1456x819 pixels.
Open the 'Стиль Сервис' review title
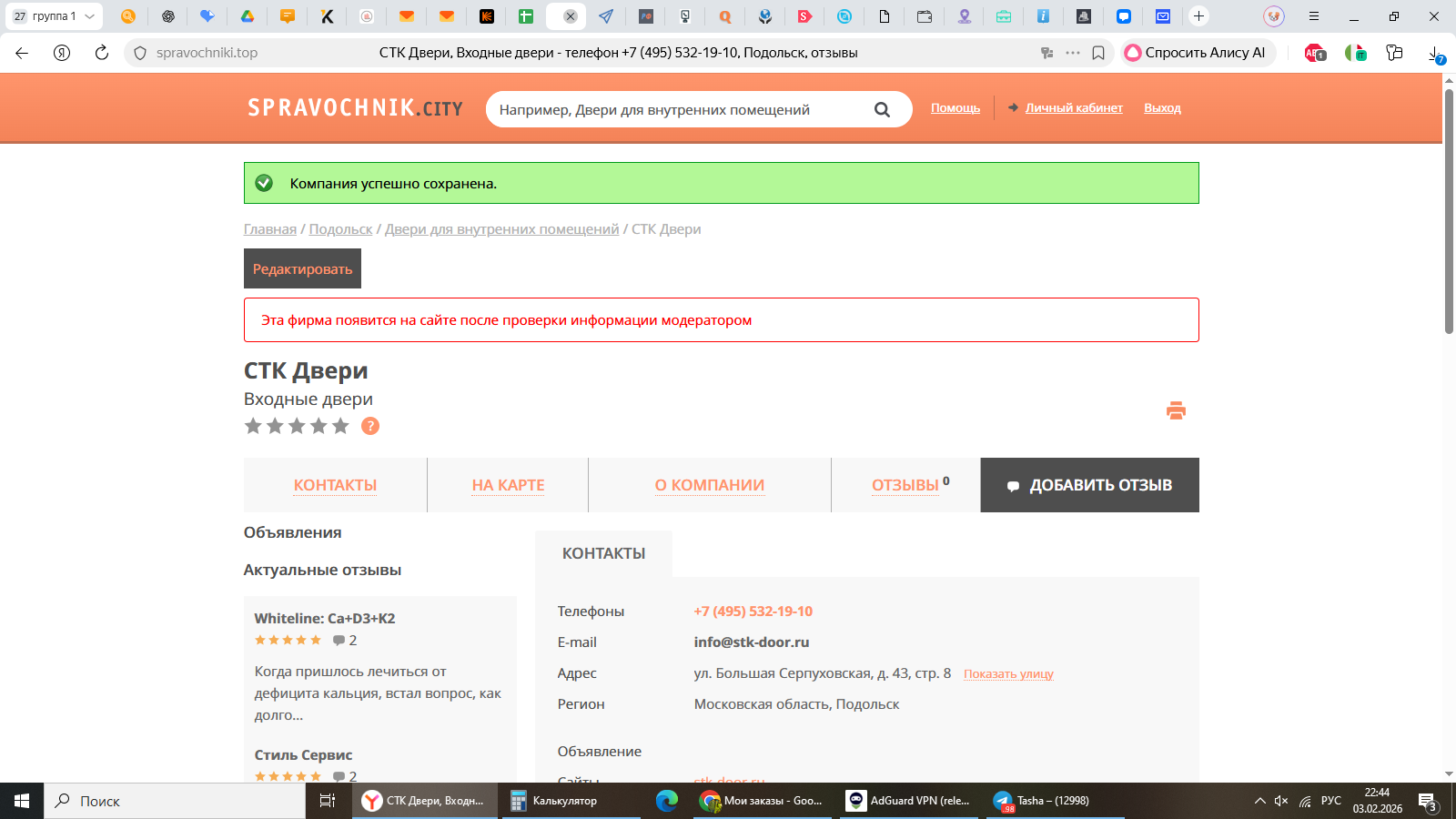click(x=303, y=755)
